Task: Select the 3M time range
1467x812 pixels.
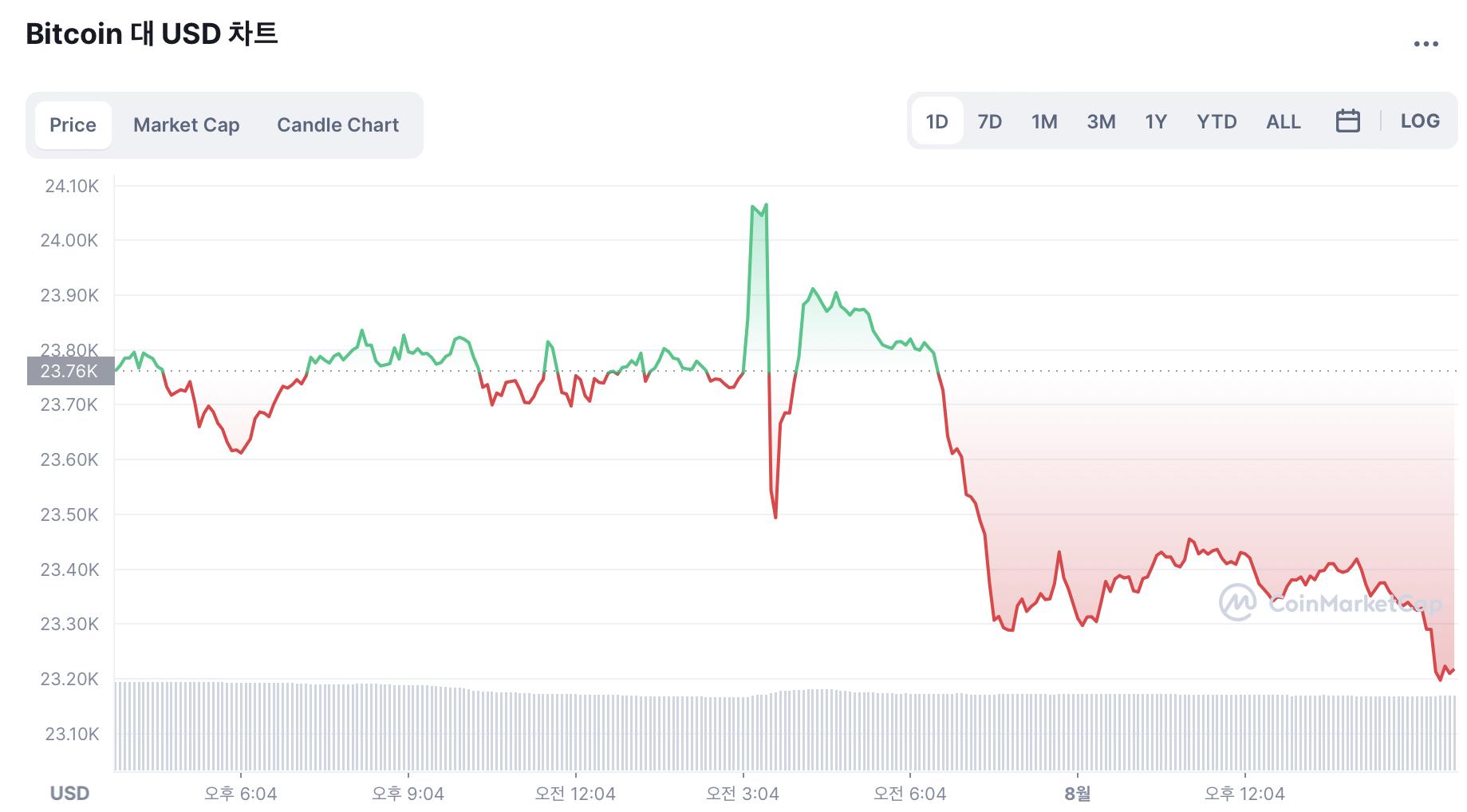Action: tap(1101, 121)
